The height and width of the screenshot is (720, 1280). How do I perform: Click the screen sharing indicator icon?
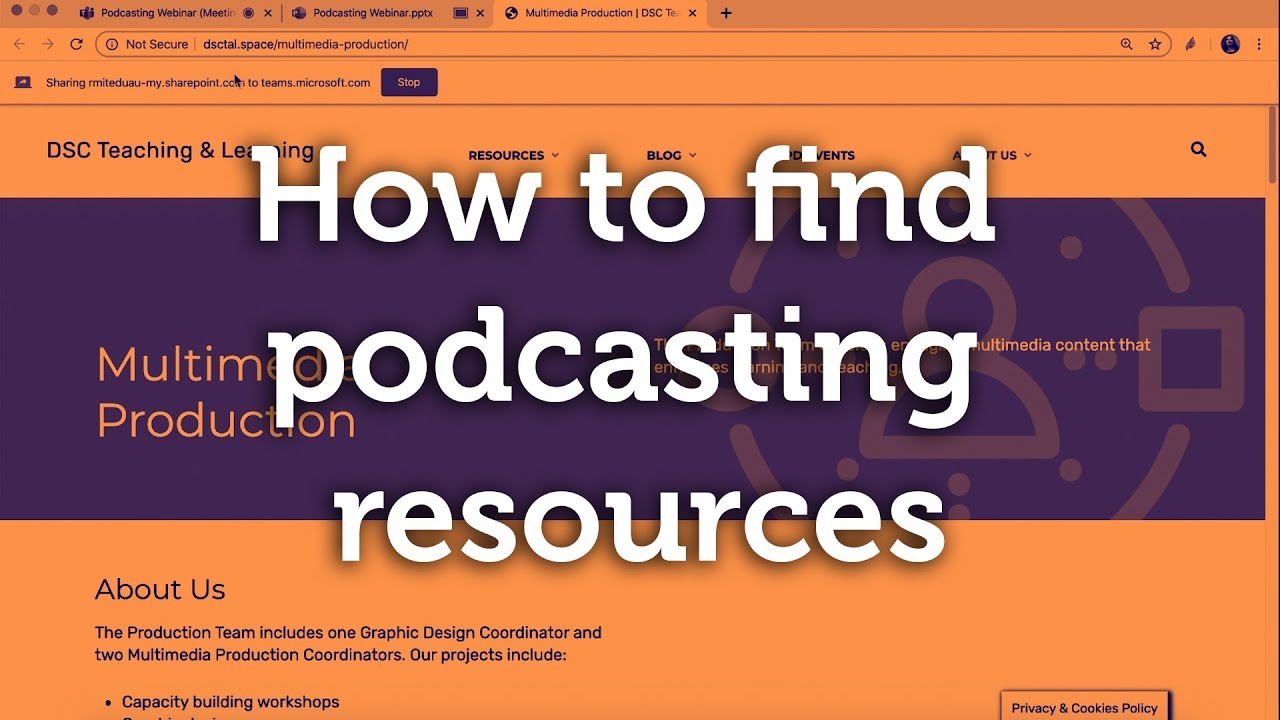[x=22, y=82]
